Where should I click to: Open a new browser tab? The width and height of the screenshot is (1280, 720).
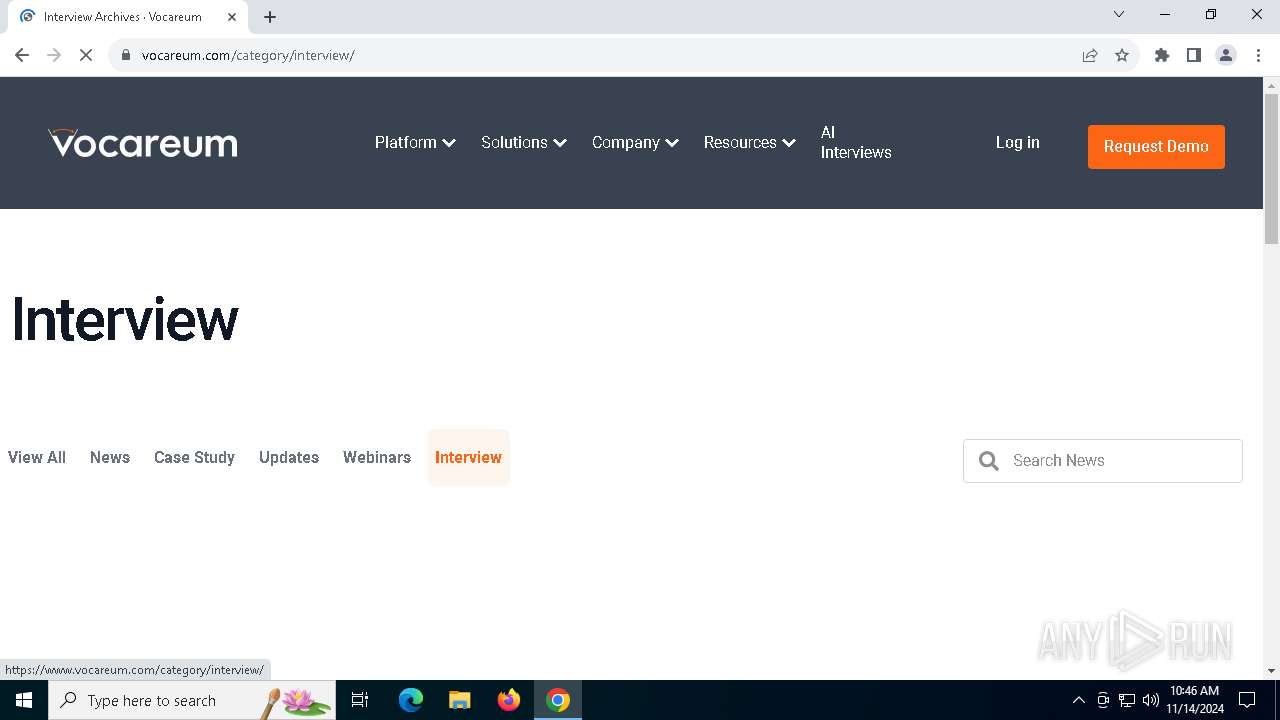(x=270, y=17)
